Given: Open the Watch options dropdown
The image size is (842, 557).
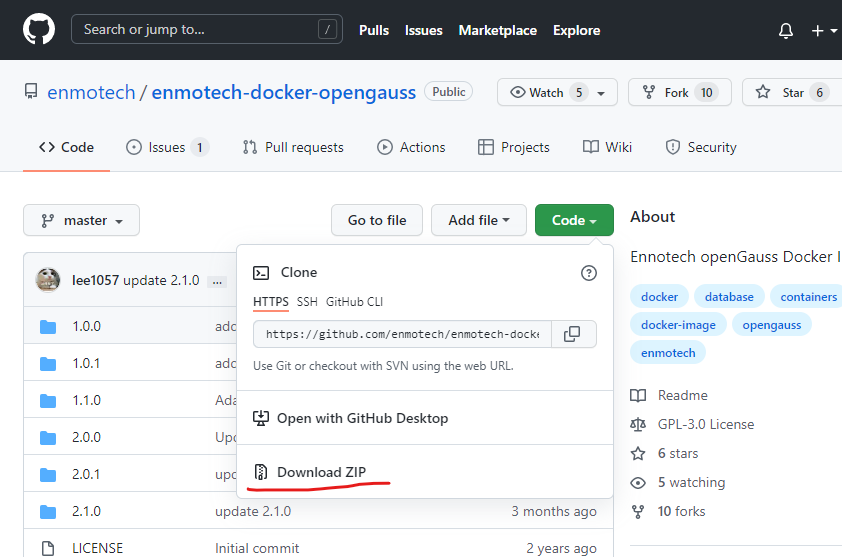Looking at the screenshot, I should click(557, 92).
